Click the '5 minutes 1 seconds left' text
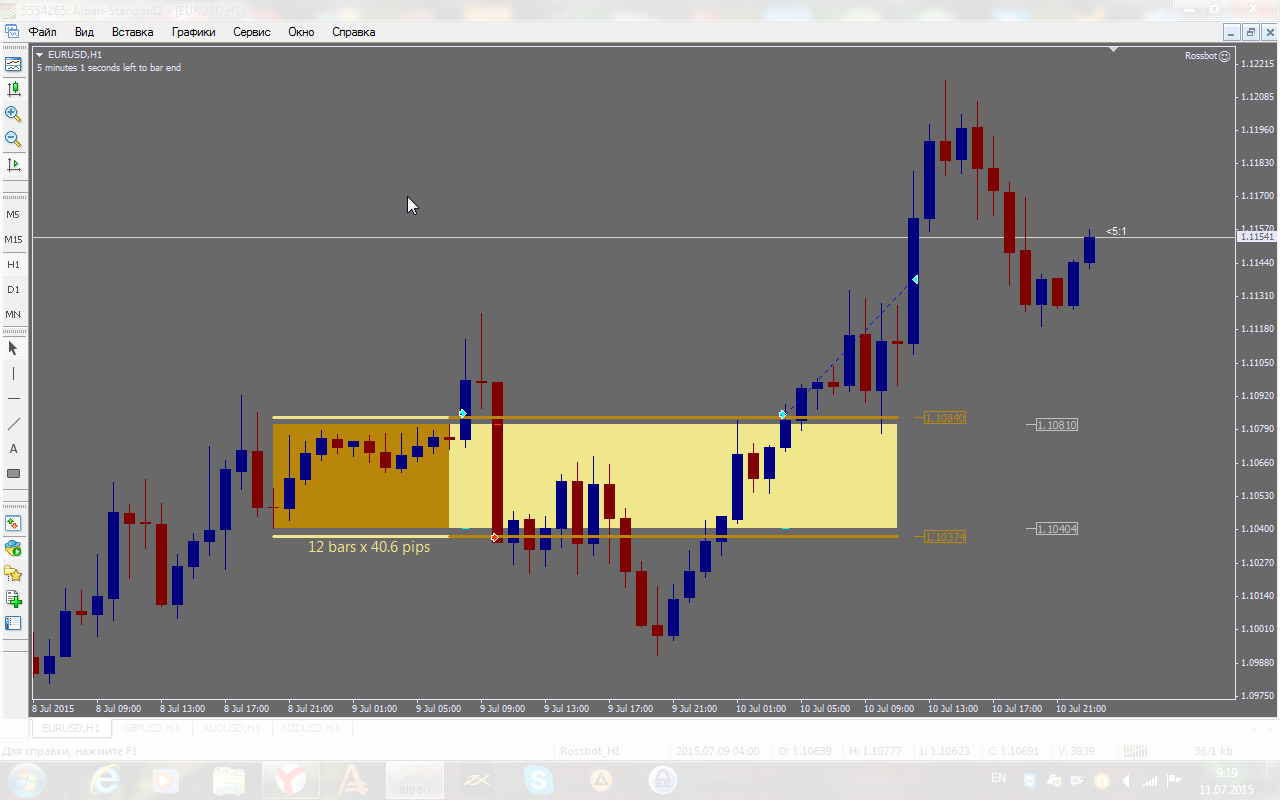Screen dimensions: 1280x800 pos(109,68)
